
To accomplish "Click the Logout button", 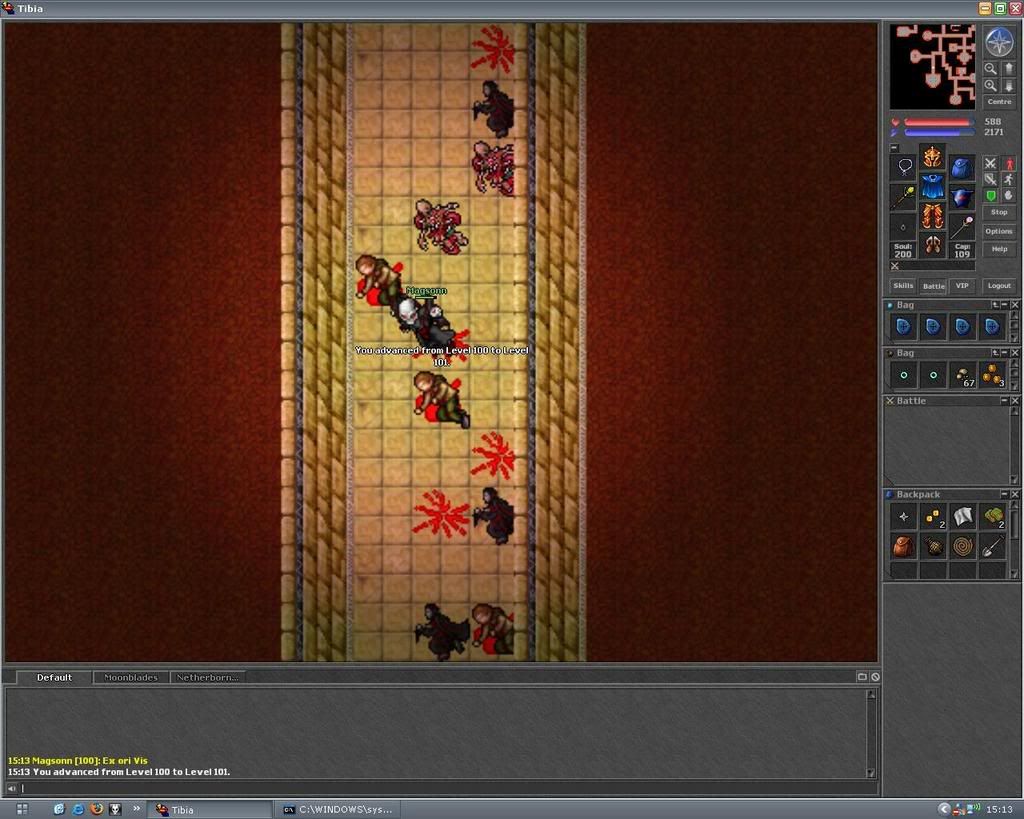I will coord(999,285).
